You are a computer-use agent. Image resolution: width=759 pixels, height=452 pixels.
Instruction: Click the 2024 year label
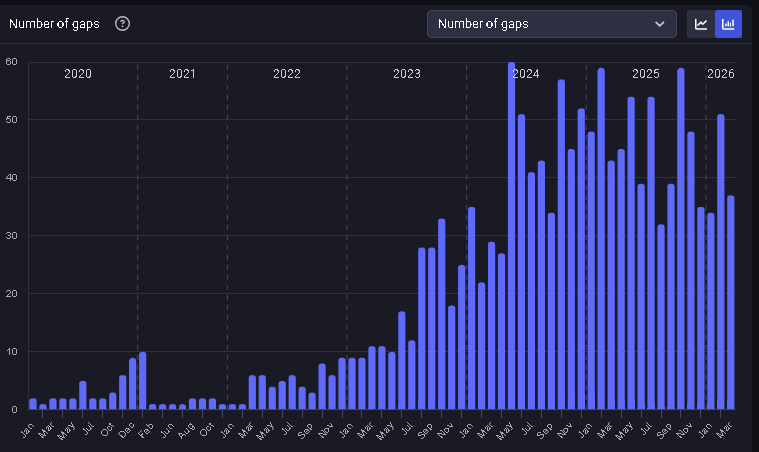pos(526,74)
